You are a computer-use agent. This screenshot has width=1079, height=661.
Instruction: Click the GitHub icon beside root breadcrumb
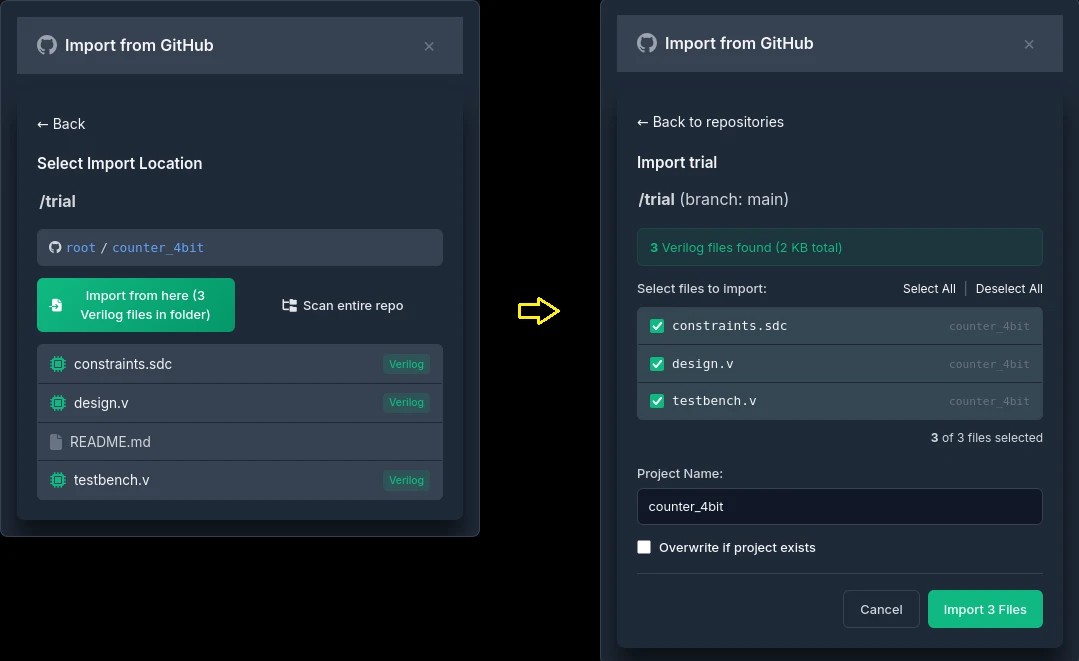pyautogui.click(x=55, y=248)
